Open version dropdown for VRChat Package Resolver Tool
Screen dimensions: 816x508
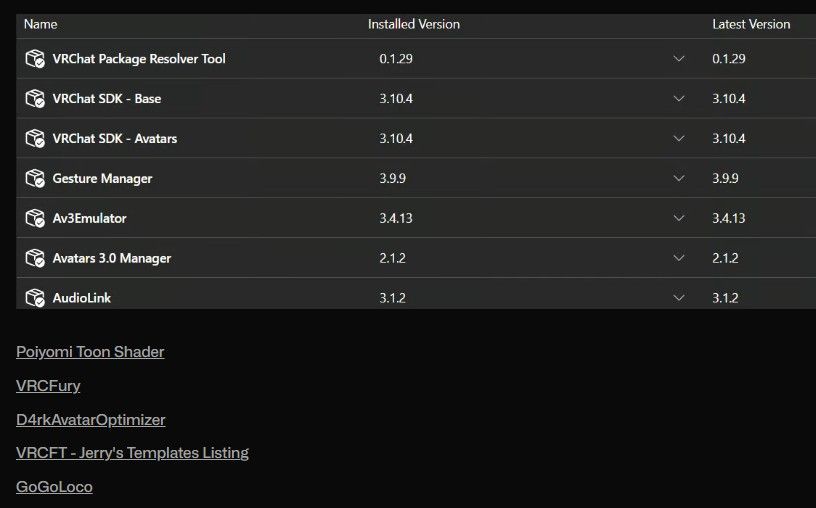(x=679, y=58)
